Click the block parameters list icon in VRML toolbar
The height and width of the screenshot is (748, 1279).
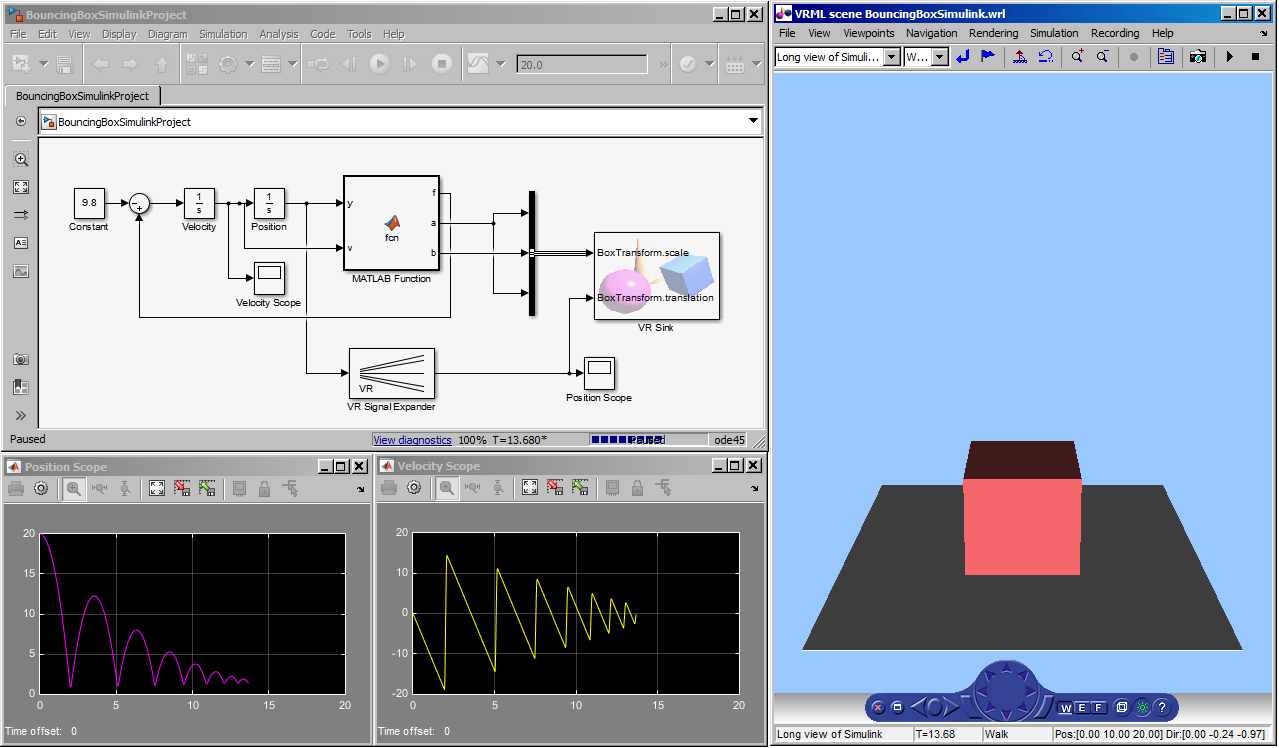pyautogui.click(x=1165, y=57)
